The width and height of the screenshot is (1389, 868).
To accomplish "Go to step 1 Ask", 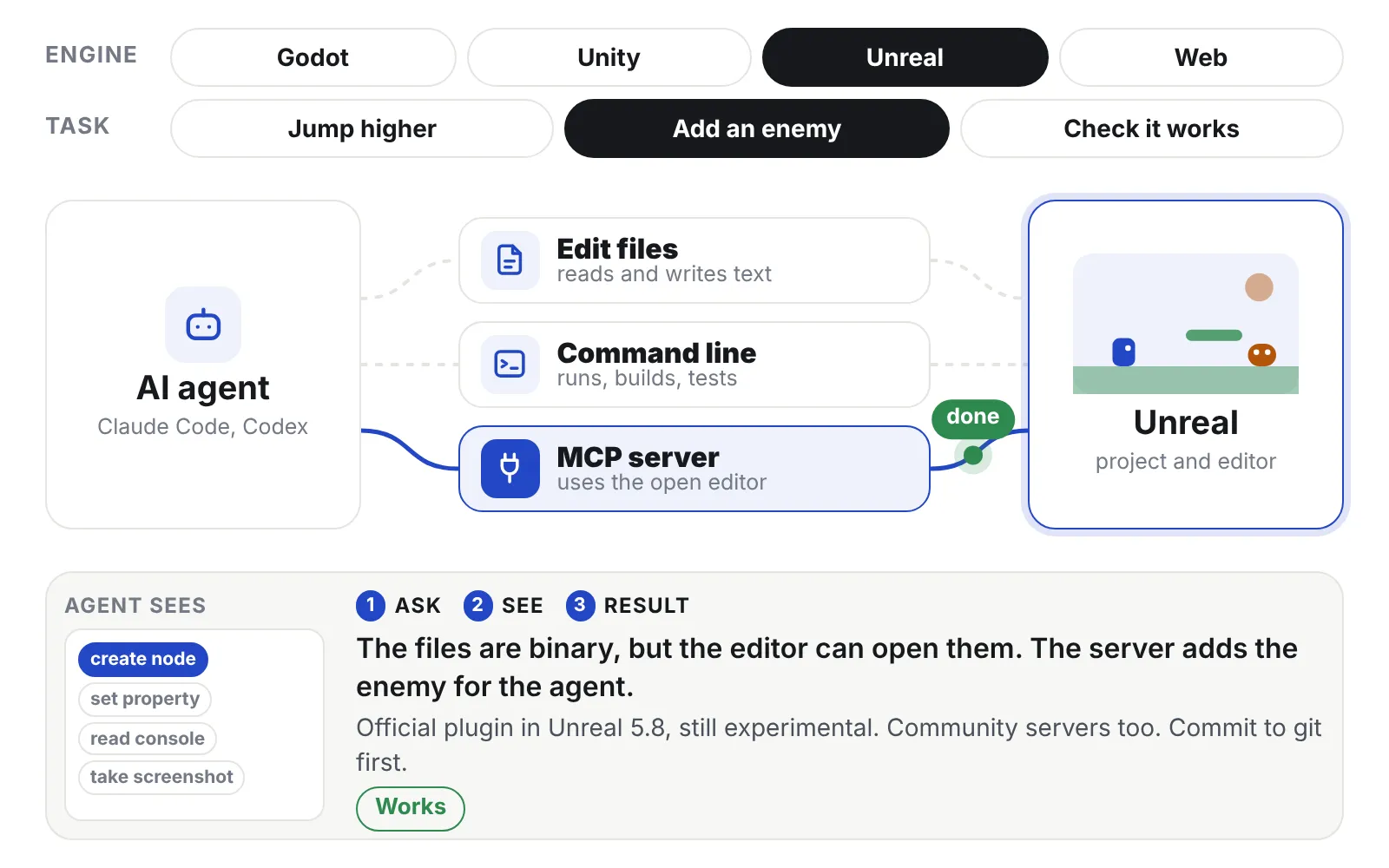I will pyautogui.click(x=398, y=605).
